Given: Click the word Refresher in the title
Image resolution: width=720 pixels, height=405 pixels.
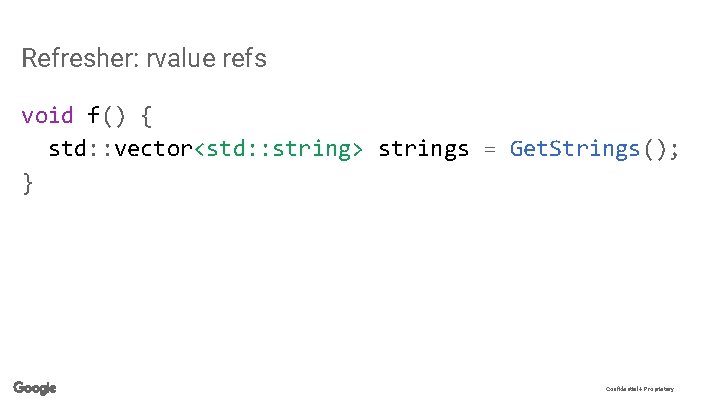Looking at the screenshot, I should pyautogui.click(x=80, y=58).
